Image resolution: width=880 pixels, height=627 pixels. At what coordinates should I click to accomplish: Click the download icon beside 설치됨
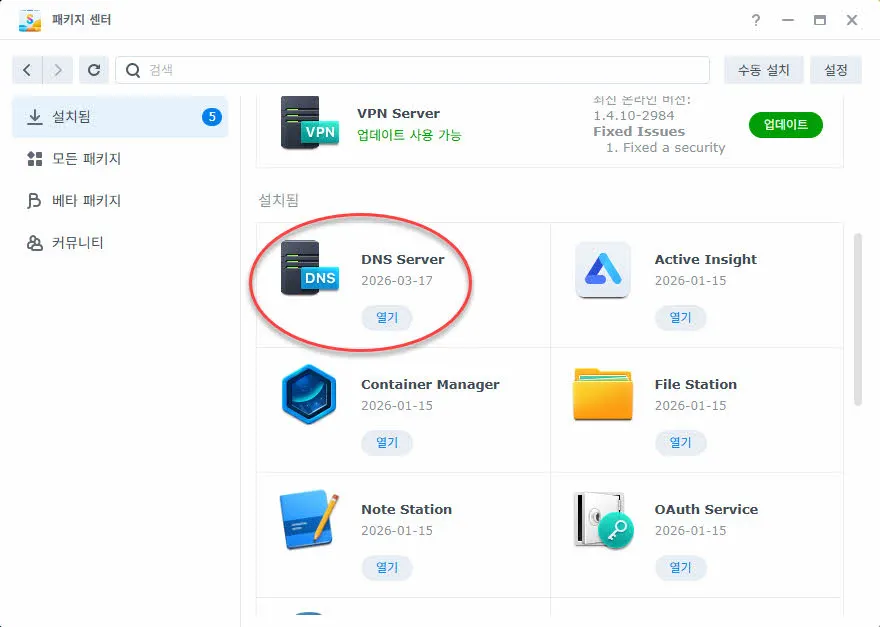coord(35,117)
